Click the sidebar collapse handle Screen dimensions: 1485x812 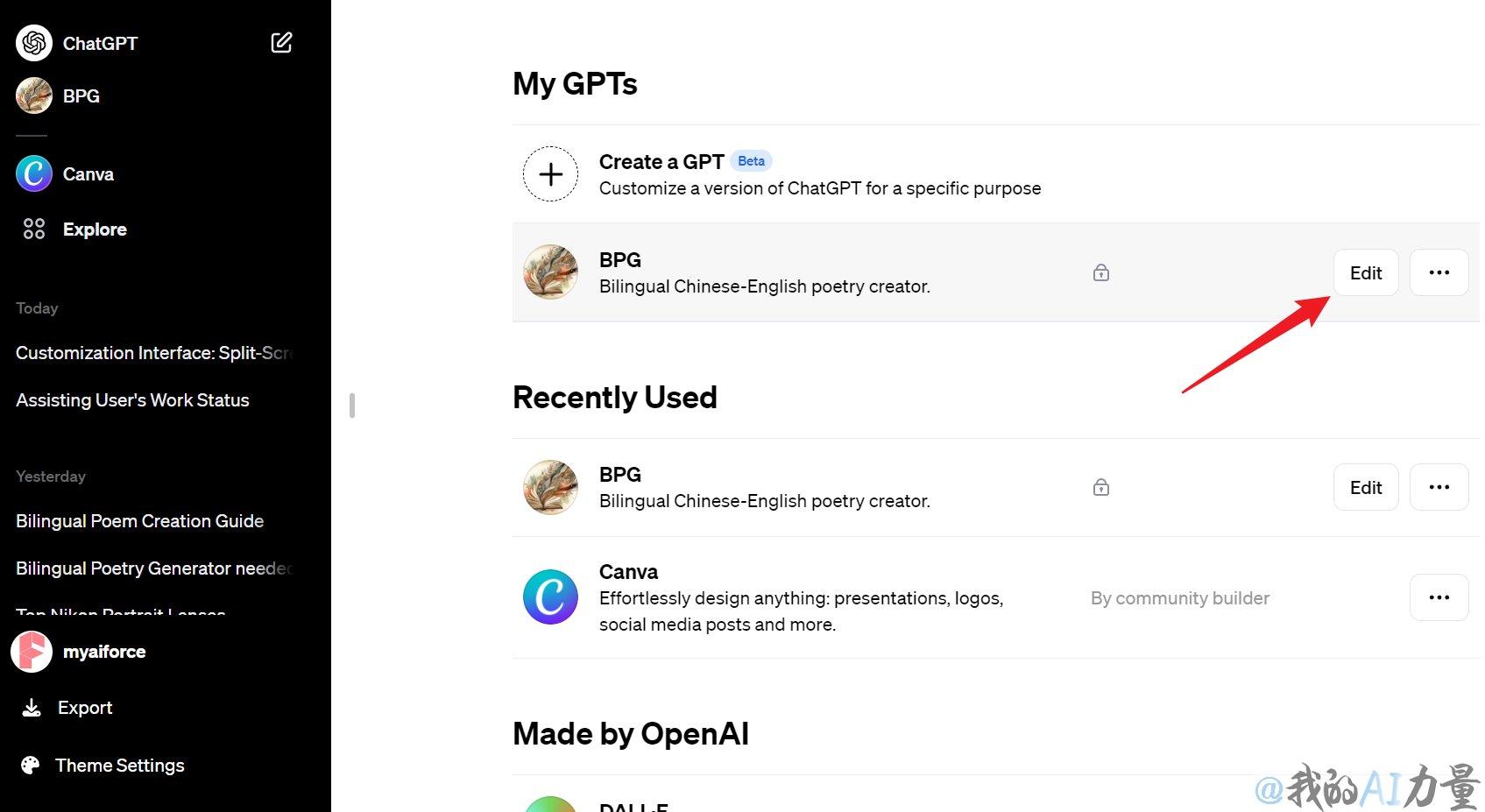[x=352, y=406]
